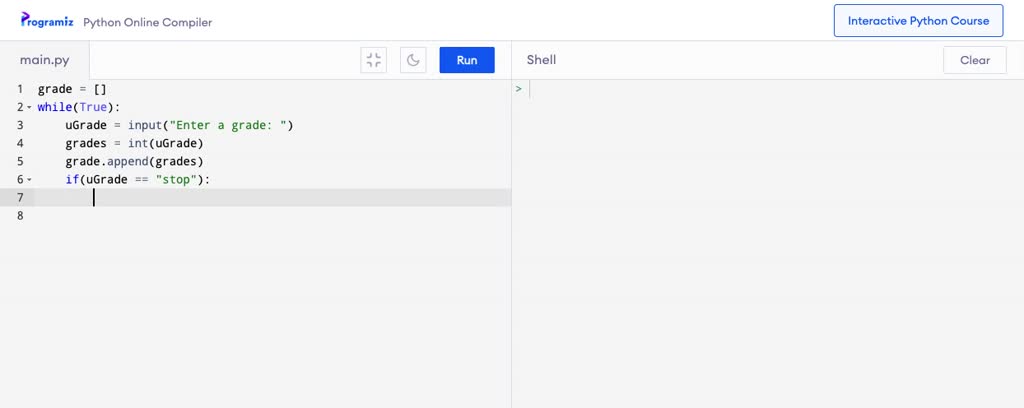
Task: Select the main.py tab
Action: click(45, 60)
